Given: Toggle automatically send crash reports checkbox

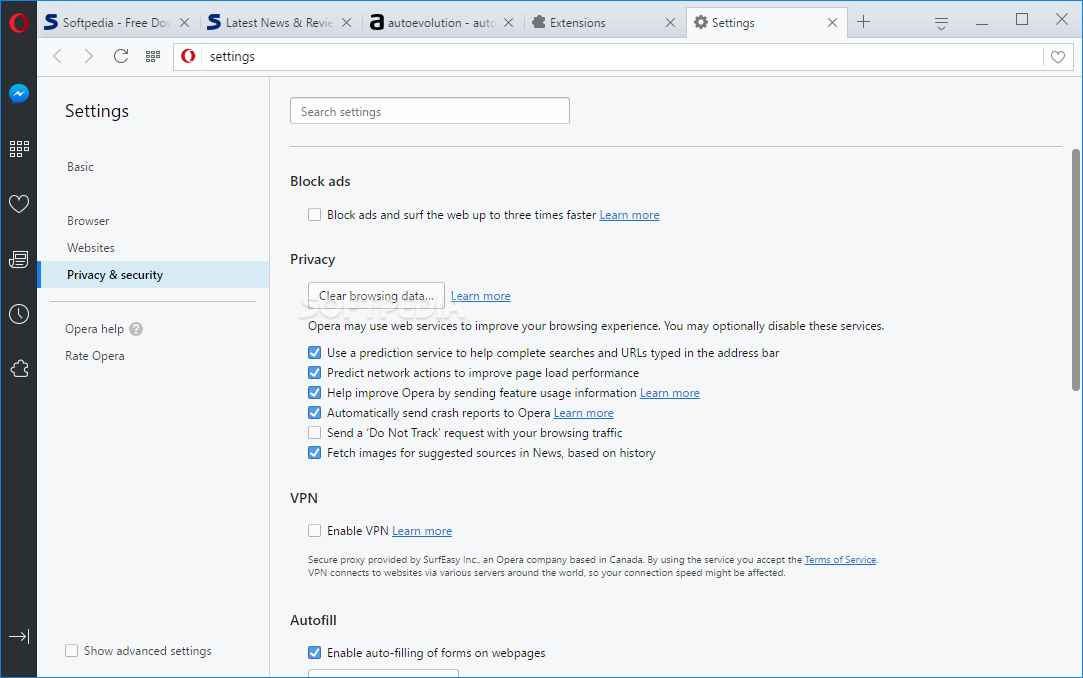Looking at the screenshot, I should pyautogui.click(x=314, y=413).
